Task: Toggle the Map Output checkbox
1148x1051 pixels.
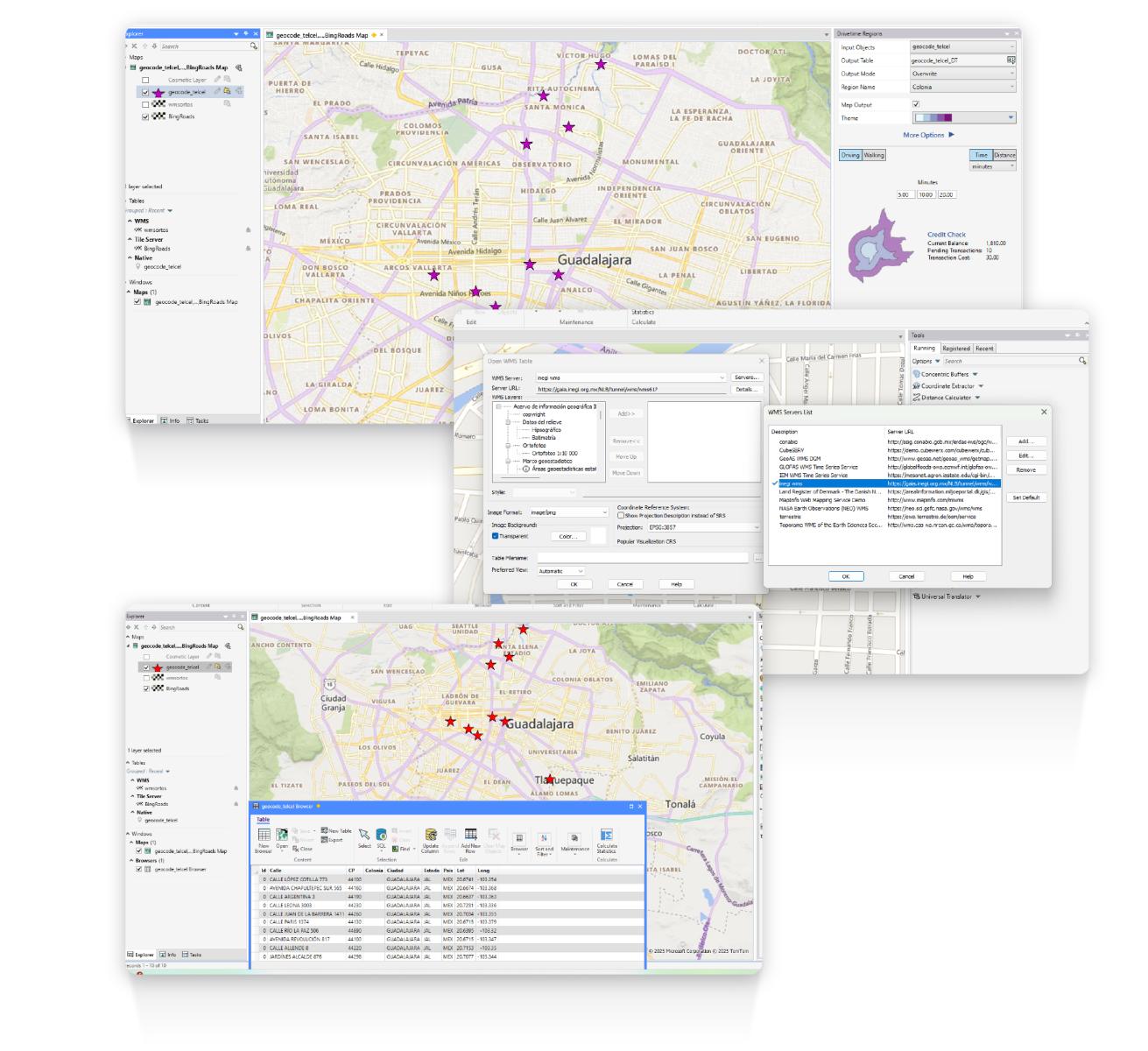Action: coord(916,105)
